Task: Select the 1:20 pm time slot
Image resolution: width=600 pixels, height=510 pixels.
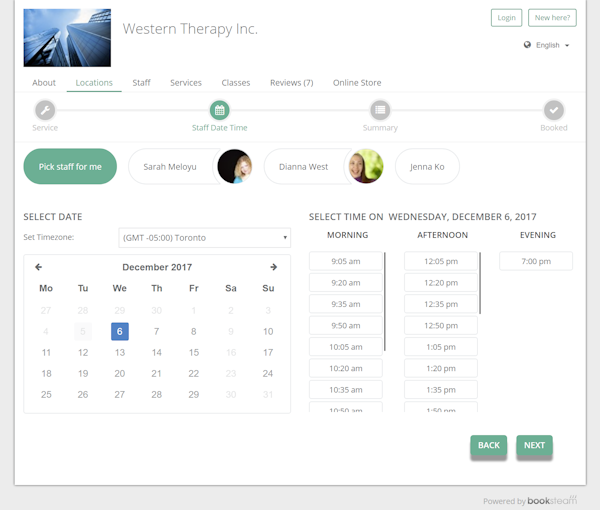Action: [x=441, y=368]
